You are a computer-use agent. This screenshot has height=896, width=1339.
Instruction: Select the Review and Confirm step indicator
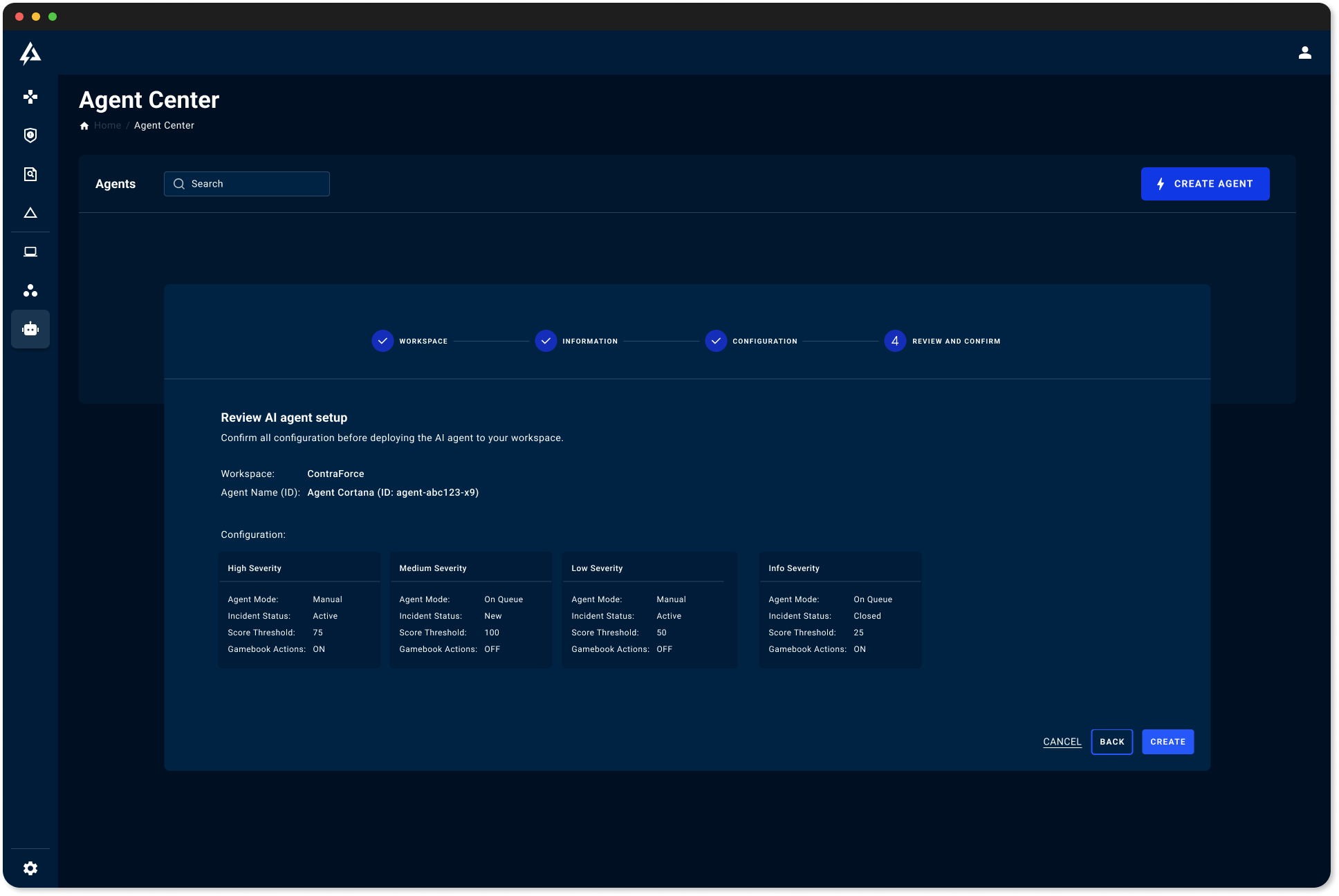coord(895,341)
